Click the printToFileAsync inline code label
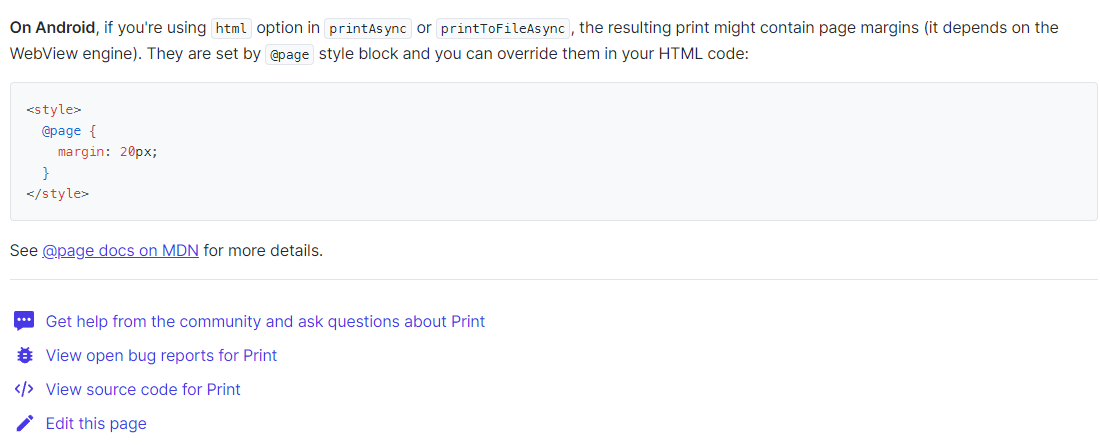This screenshot has height=445, width=1100. click(x=502, y=28)
